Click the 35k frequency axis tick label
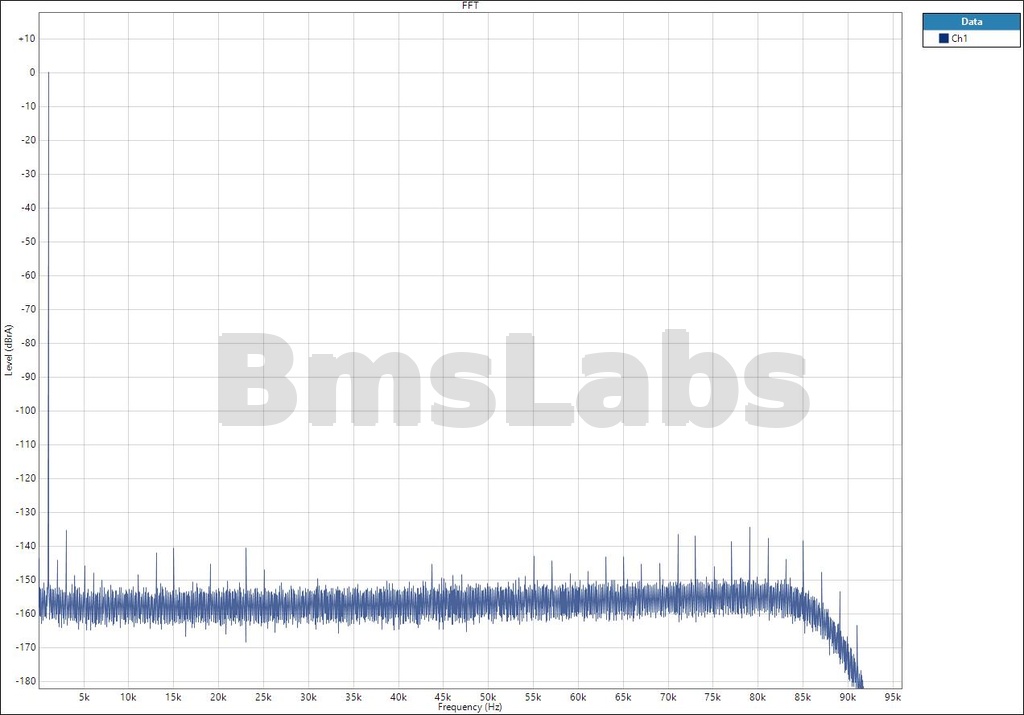The image size is (1024, 715). click(353, 697)
